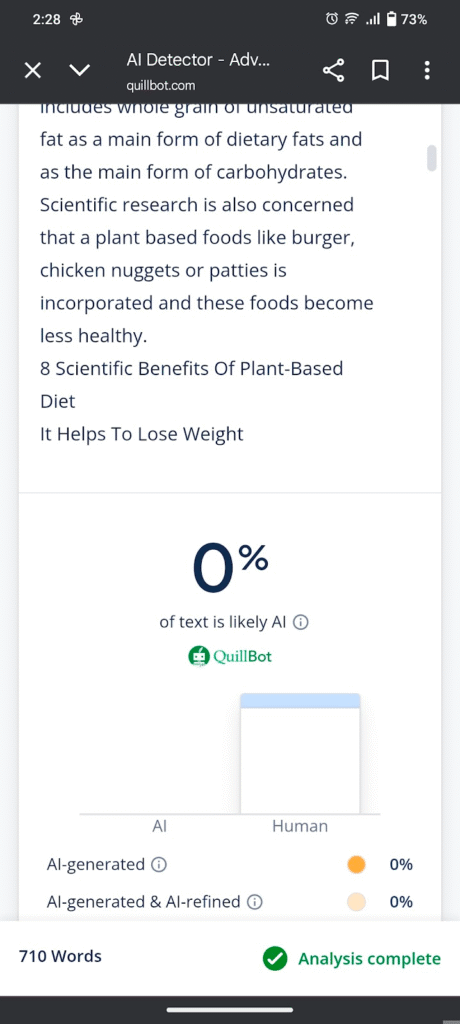Tap the 710 Words counter
This screenshot has width=460, height=1024.
coord(60,957)
